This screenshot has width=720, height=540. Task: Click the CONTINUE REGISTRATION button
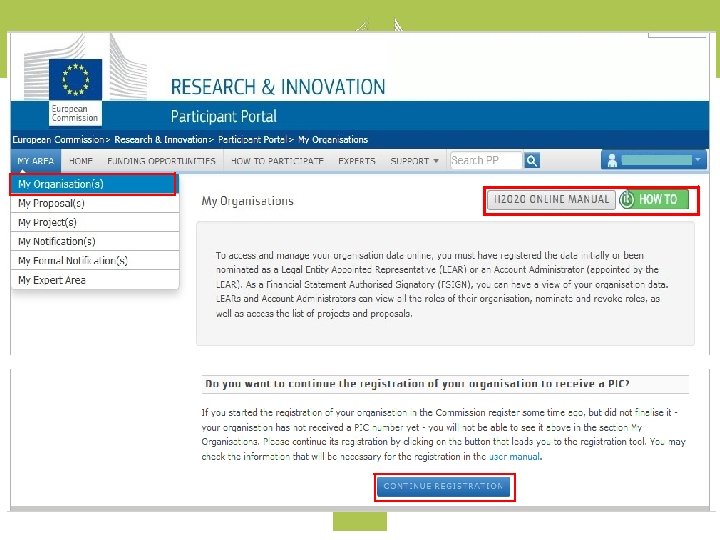pos(444,487)
